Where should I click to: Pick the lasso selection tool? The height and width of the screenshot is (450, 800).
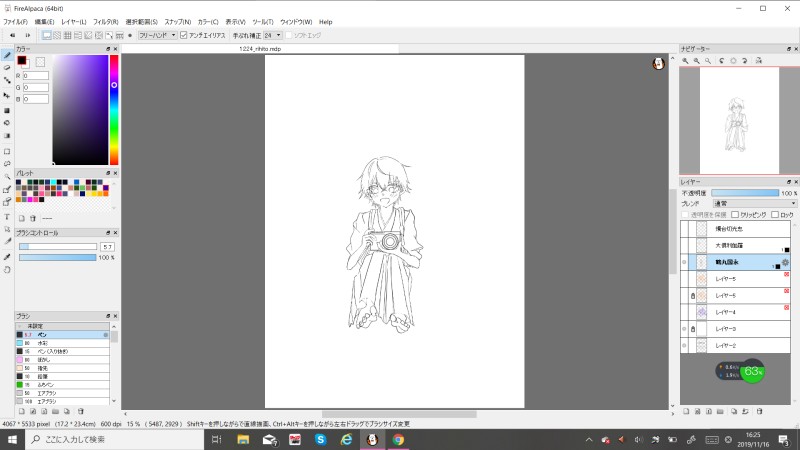click(7, 164)
